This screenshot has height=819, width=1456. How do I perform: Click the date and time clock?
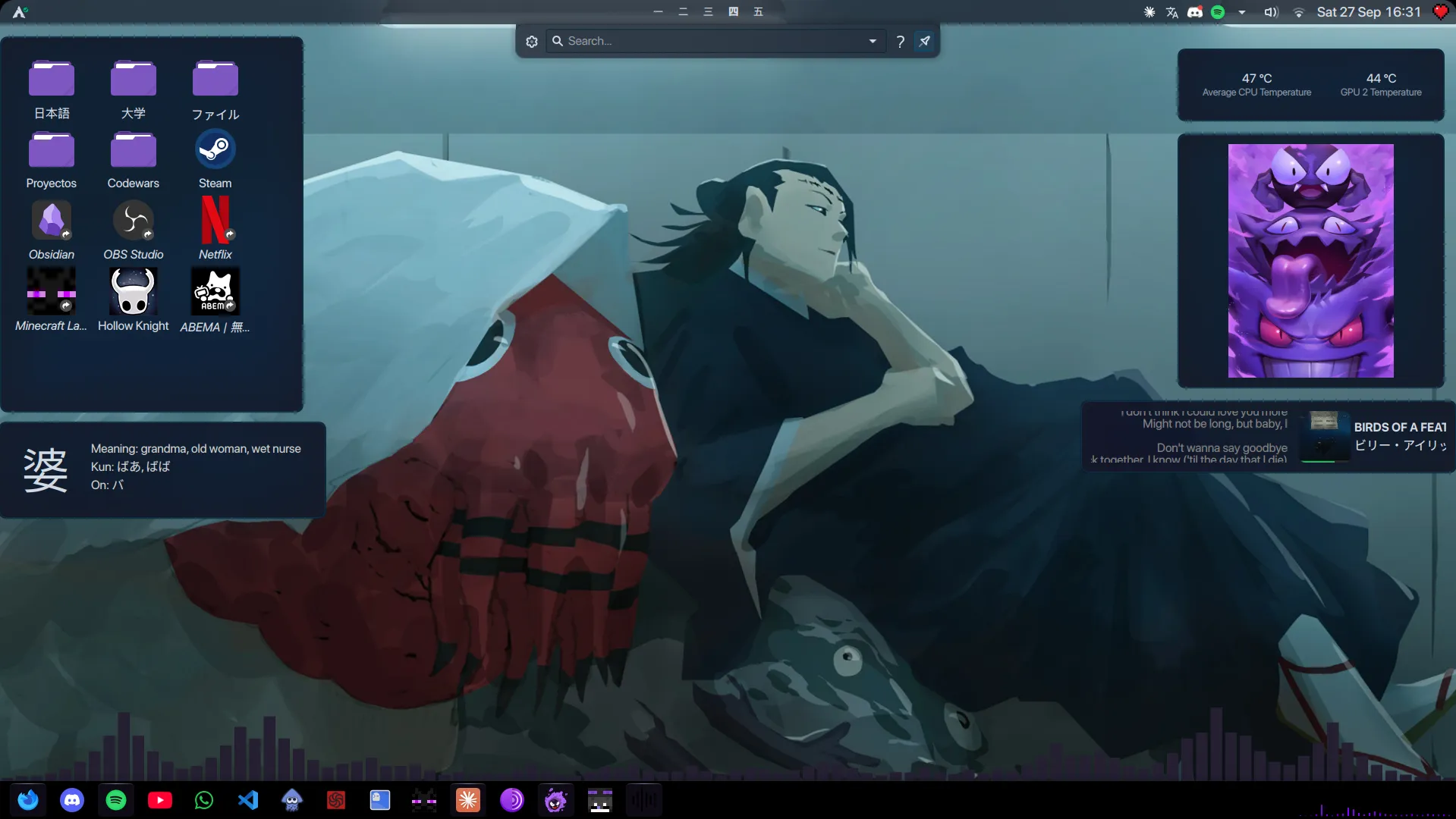point(1368,12)
